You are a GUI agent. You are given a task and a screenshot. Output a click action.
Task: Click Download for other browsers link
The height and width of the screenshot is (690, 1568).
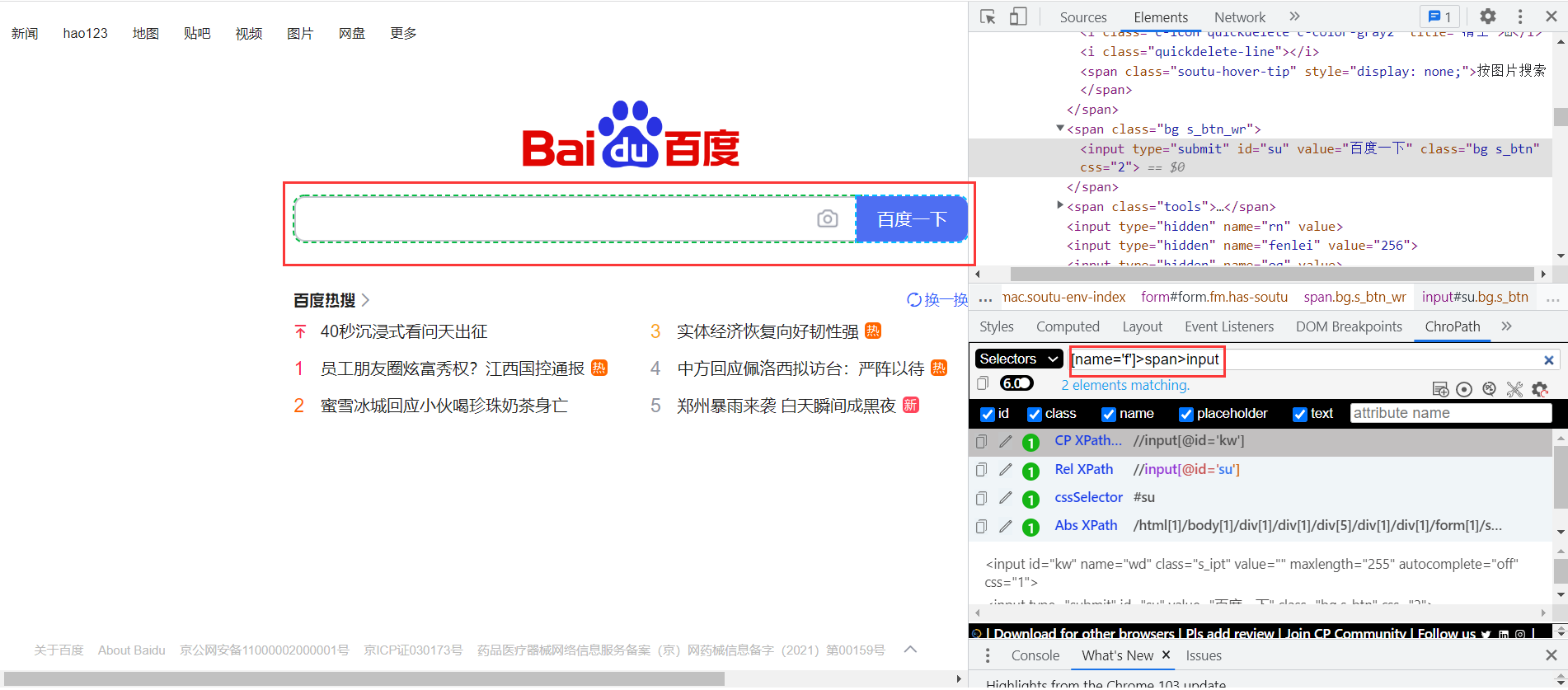1084,634
